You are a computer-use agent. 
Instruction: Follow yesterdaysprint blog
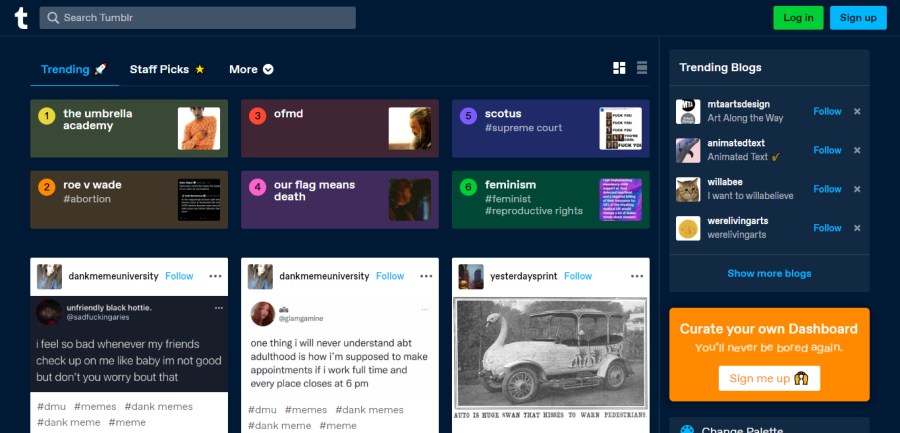coord(578,276)
